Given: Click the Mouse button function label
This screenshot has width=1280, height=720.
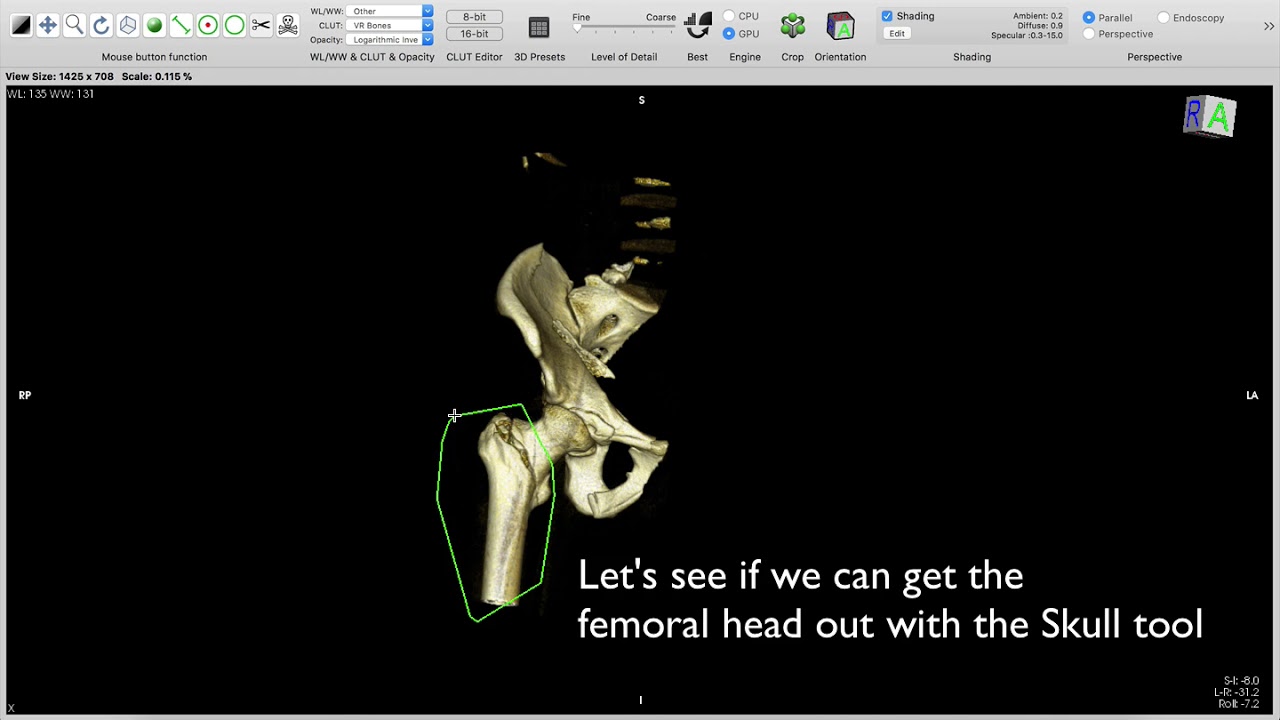Looking at the screenshot, I should tap(154, 57).
